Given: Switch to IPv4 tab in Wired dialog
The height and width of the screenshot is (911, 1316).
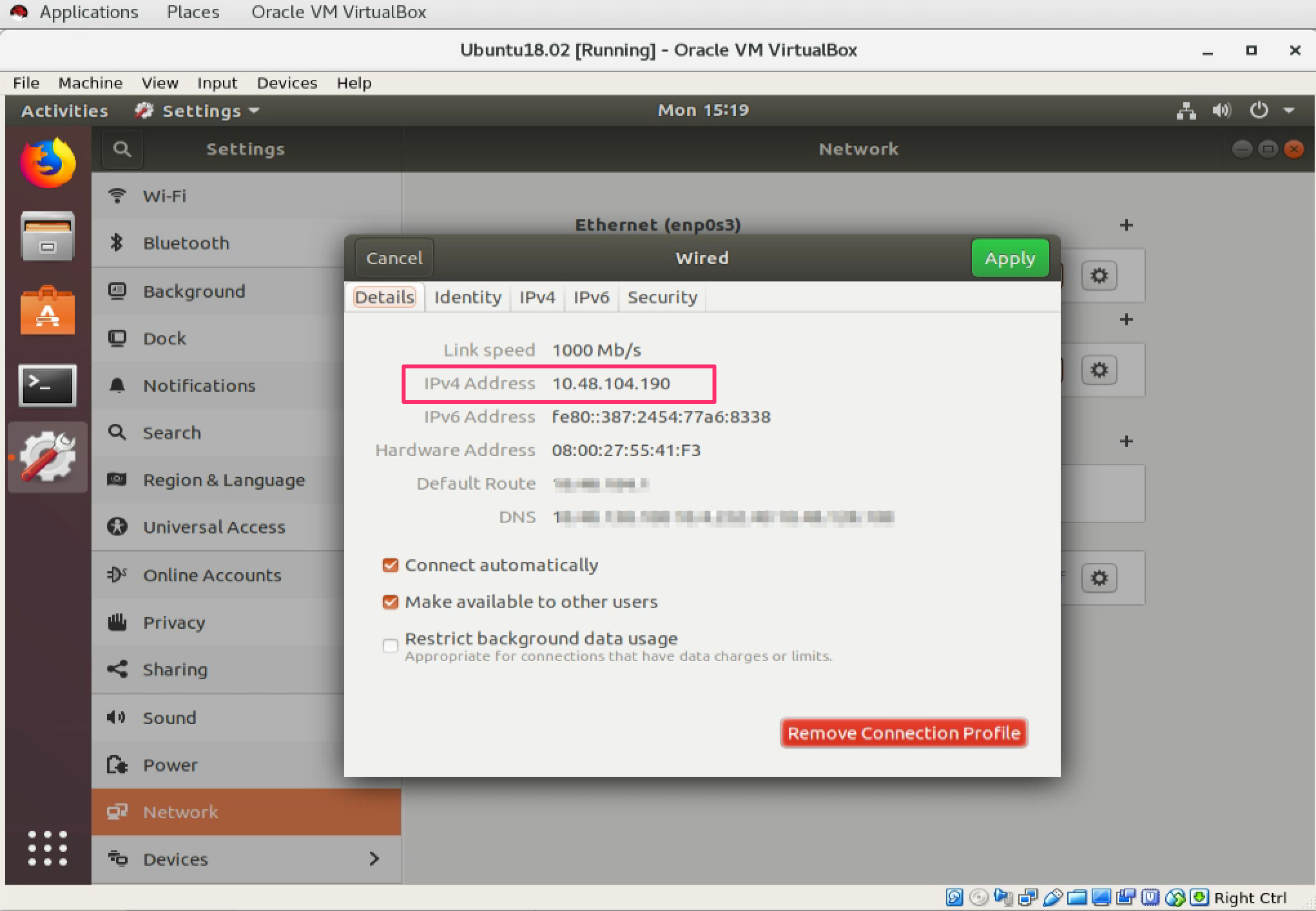Looking at the screenshot, I should click(x=538, y=297).
